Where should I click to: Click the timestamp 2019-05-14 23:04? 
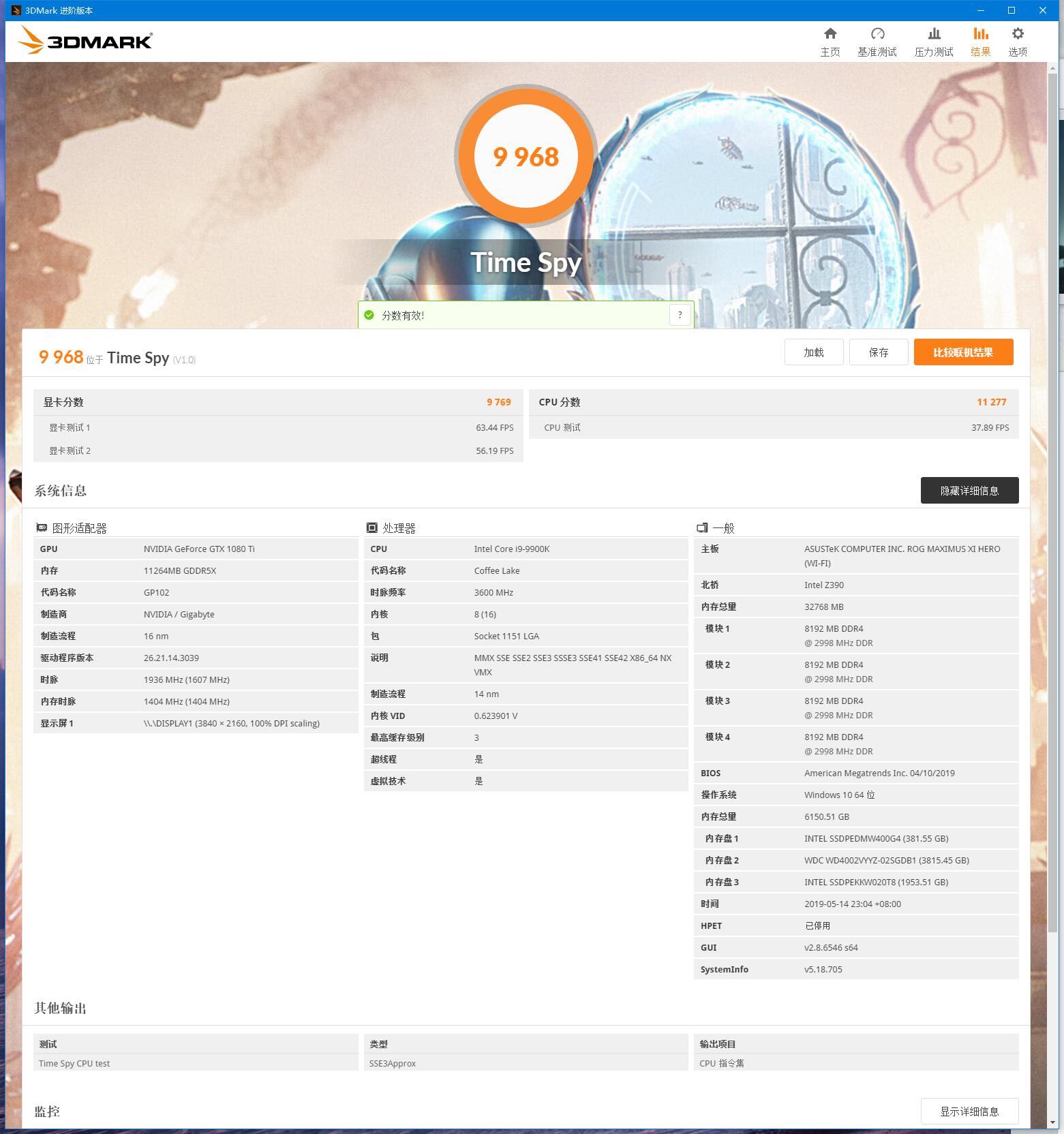point(852,904)
